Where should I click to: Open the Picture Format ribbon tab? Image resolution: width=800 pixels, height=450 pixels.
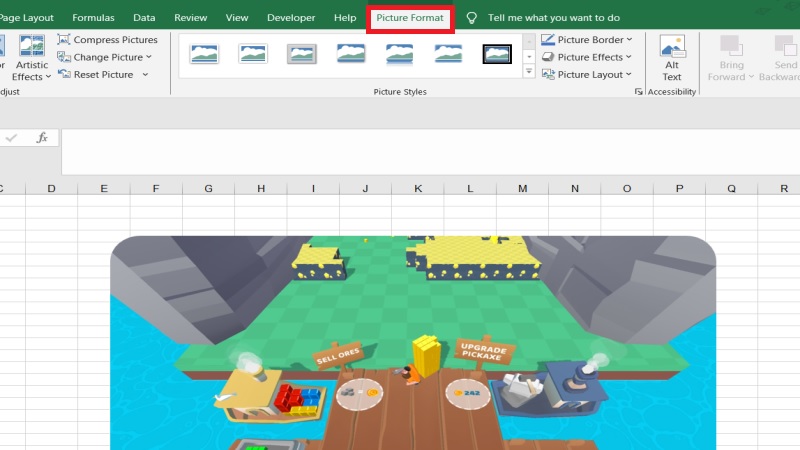click(410, 18)
